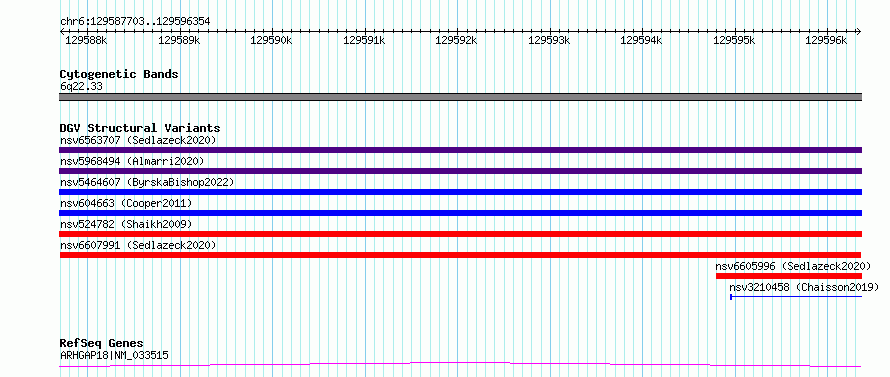
Task: Select the blue bar under nsv5464607
Action: [460, 192]
